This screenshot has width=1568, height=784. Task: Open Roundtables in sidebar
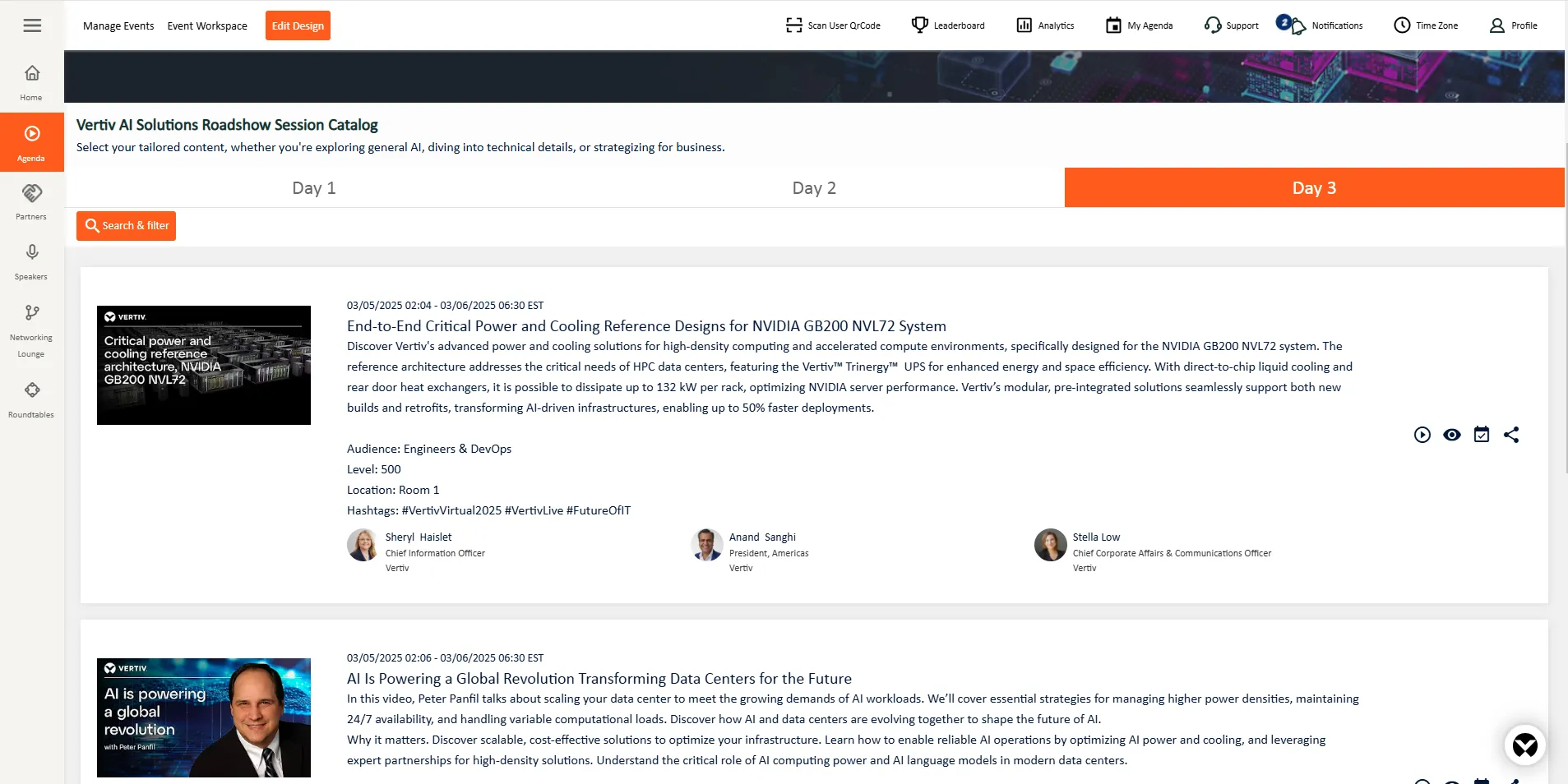point(32,399)
